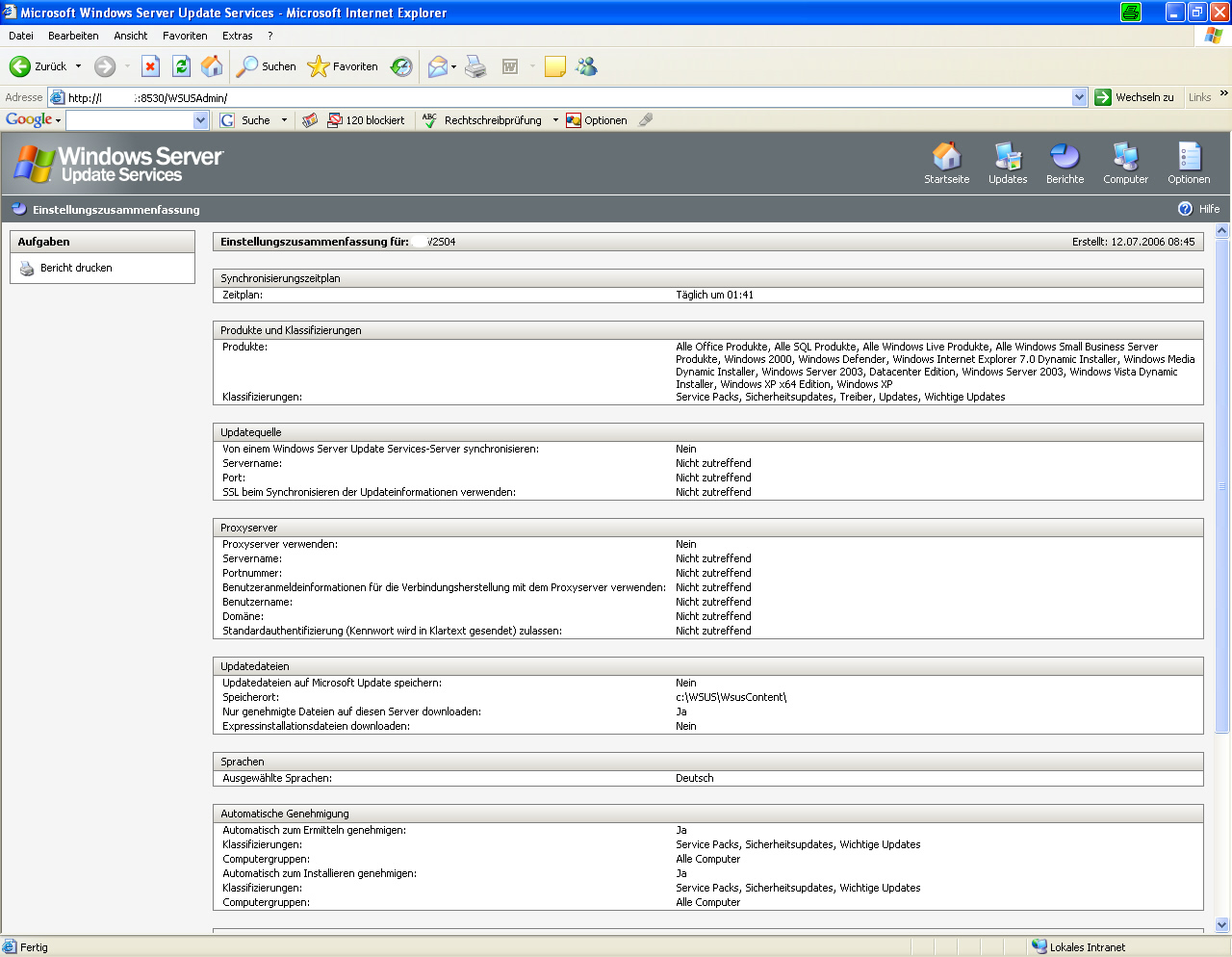The height and width of the screenshot is (957, 1232).
Task: Open the Datei menu
Action: (21, 36)
